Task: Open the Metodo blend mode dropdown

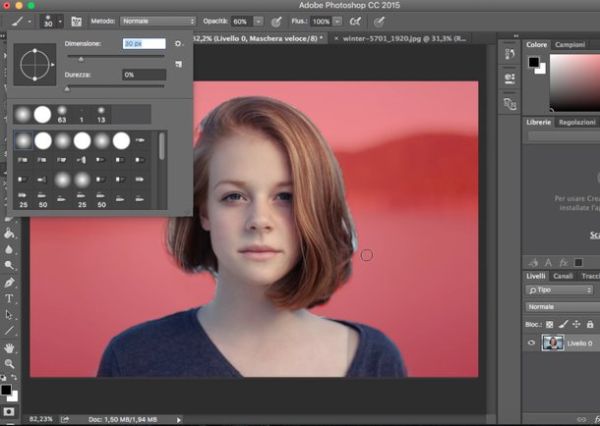Action: 157,20
